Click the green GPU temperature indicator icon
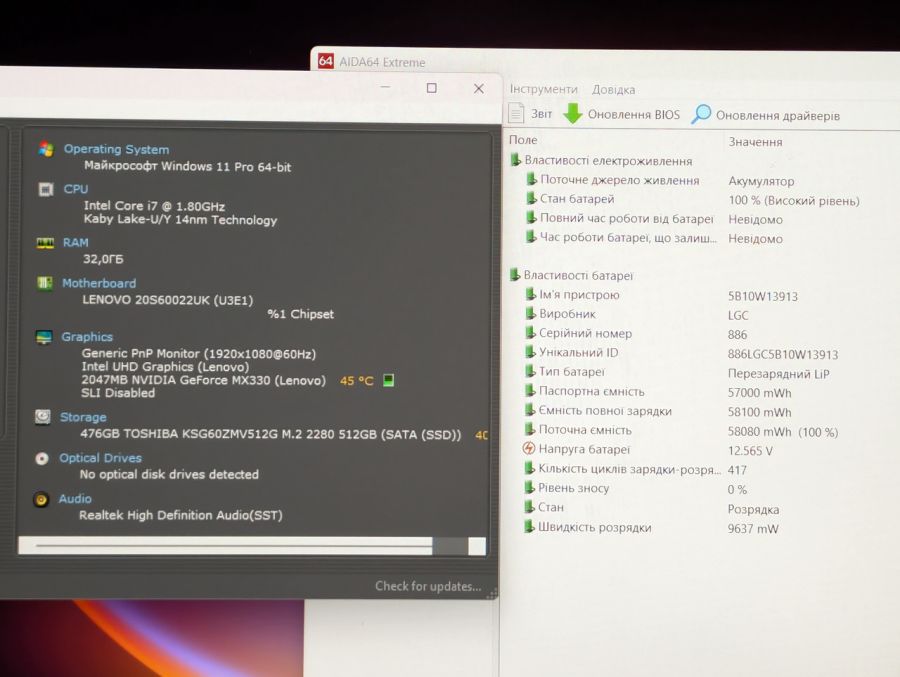Image resolution: width=900 pixels, height=677 pixels. click(x=389, y=380)
